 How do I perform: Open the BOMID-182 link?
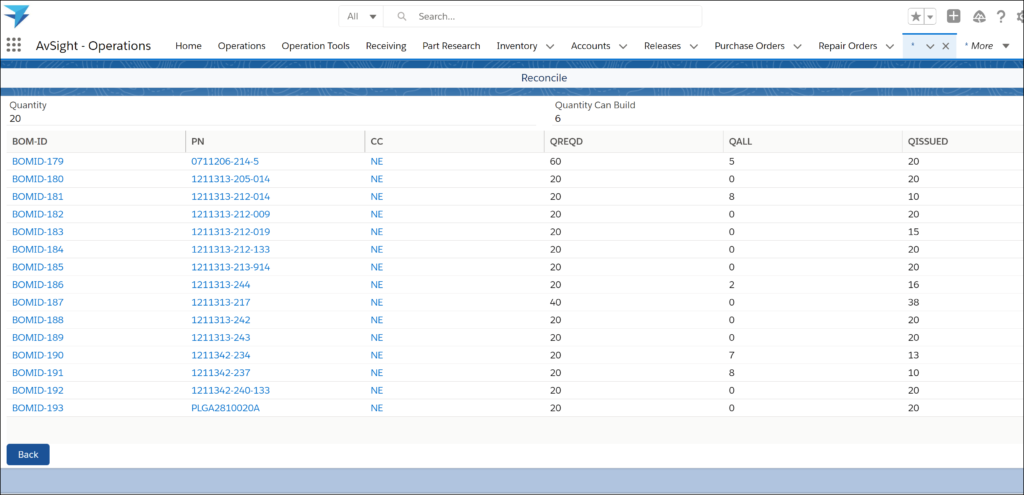click(x=38, y=214)
